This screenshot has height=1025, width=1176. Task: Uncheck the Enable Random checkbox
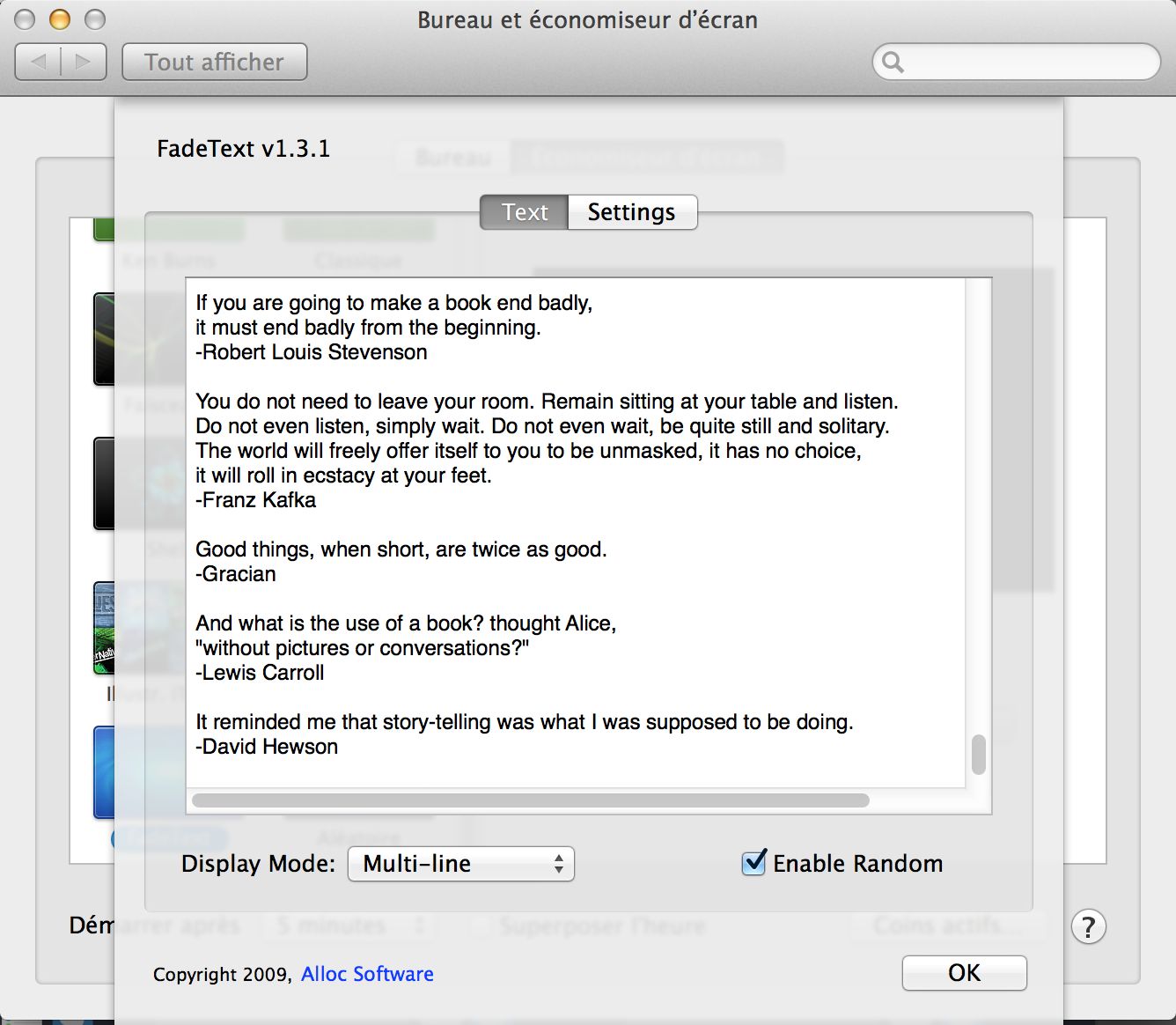pos(753,863)
